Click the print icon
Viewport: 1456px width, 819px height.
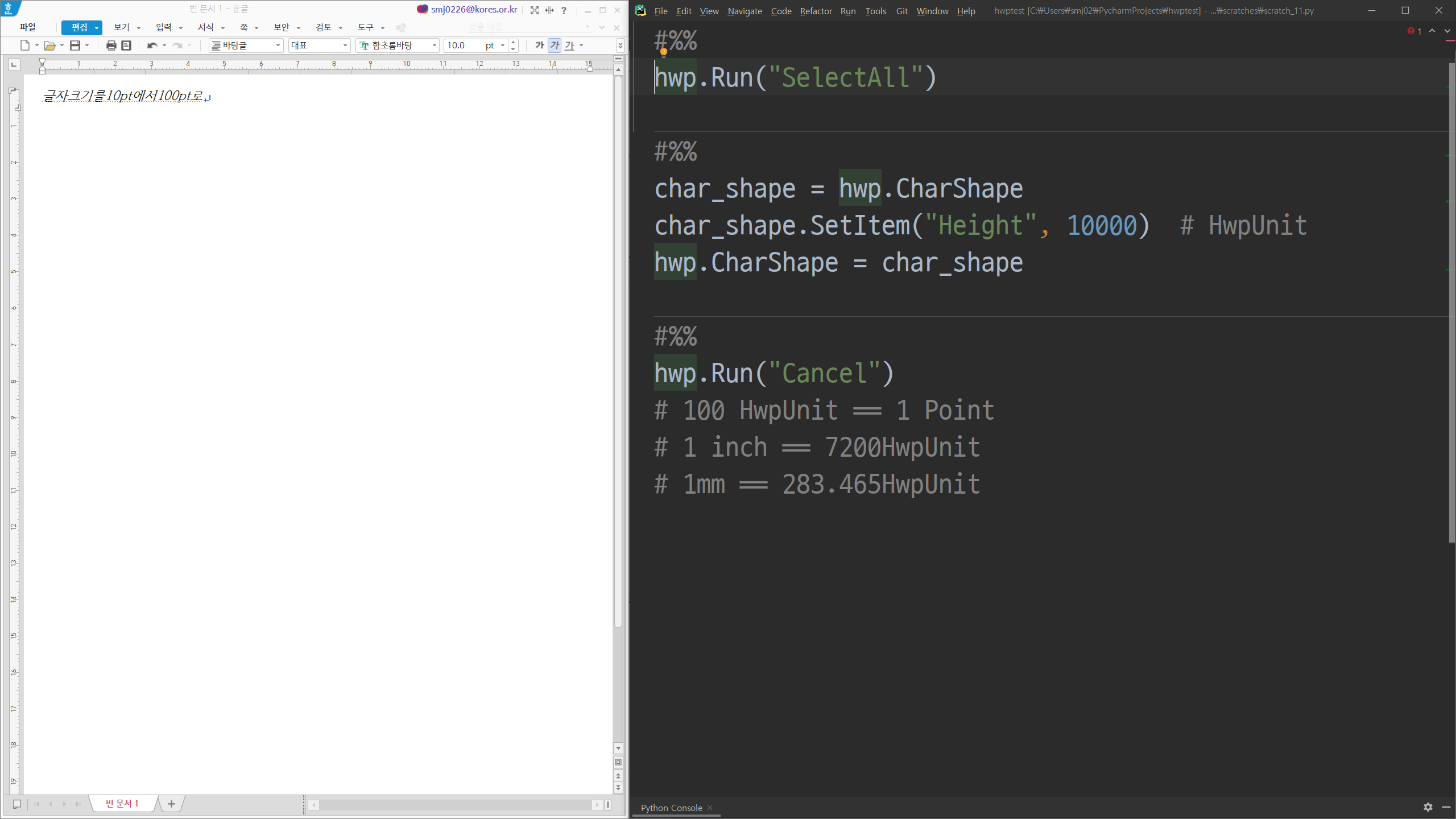click(x=111, y=45)
